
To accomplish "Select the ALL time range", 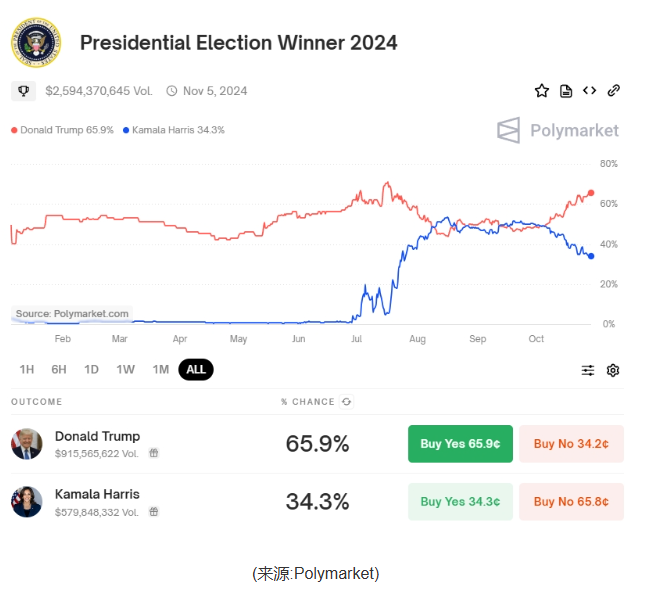I will coord(196,369).
